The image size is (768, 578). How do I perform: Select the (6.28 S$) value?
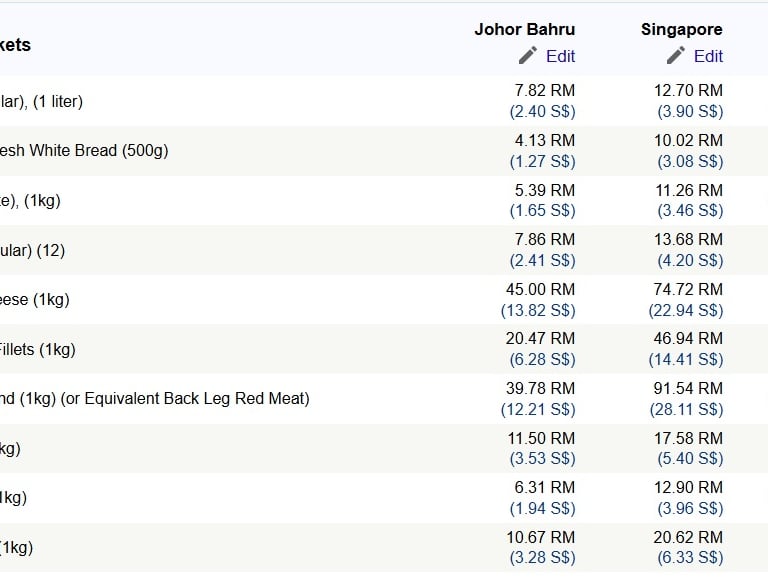[542, 360]
